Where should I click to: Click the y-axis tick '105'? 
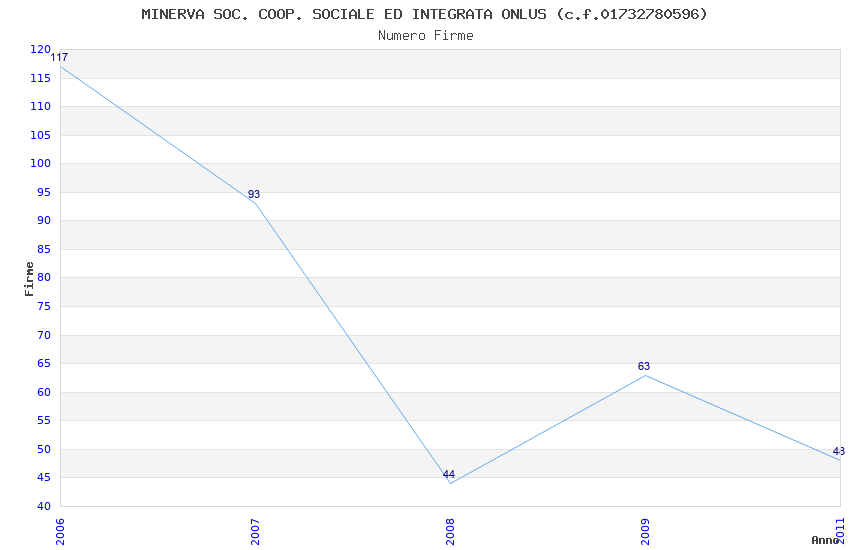click(41, 135)
